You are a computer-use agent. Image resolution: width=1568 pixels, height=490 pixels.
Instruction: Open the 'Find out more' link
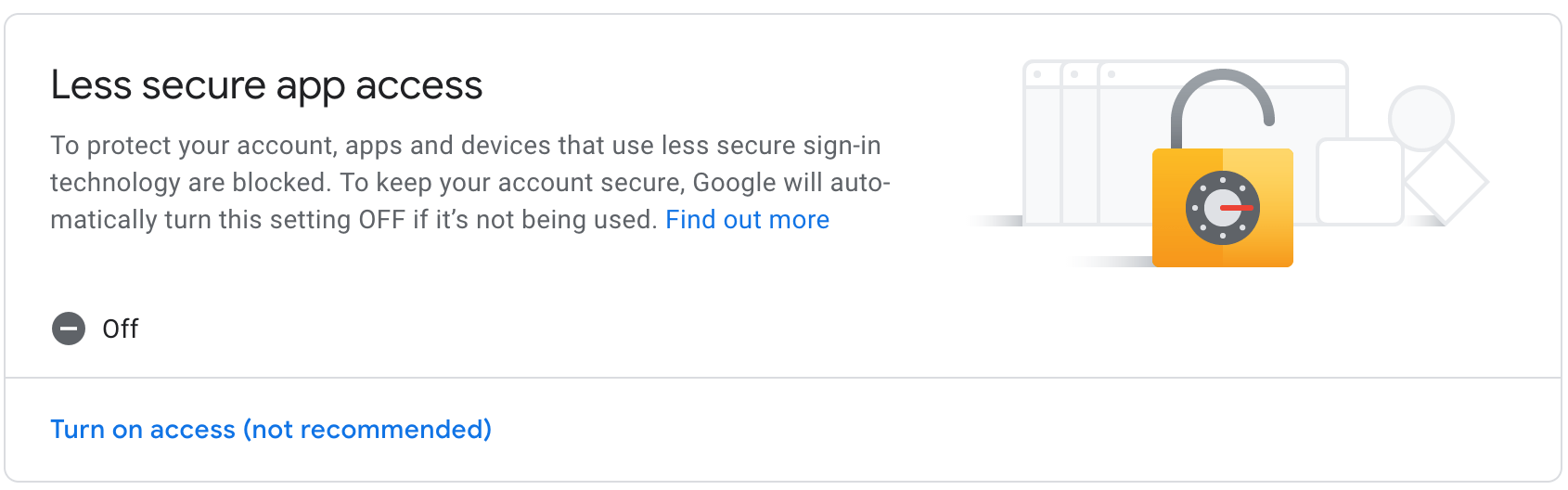click(747, 220)
